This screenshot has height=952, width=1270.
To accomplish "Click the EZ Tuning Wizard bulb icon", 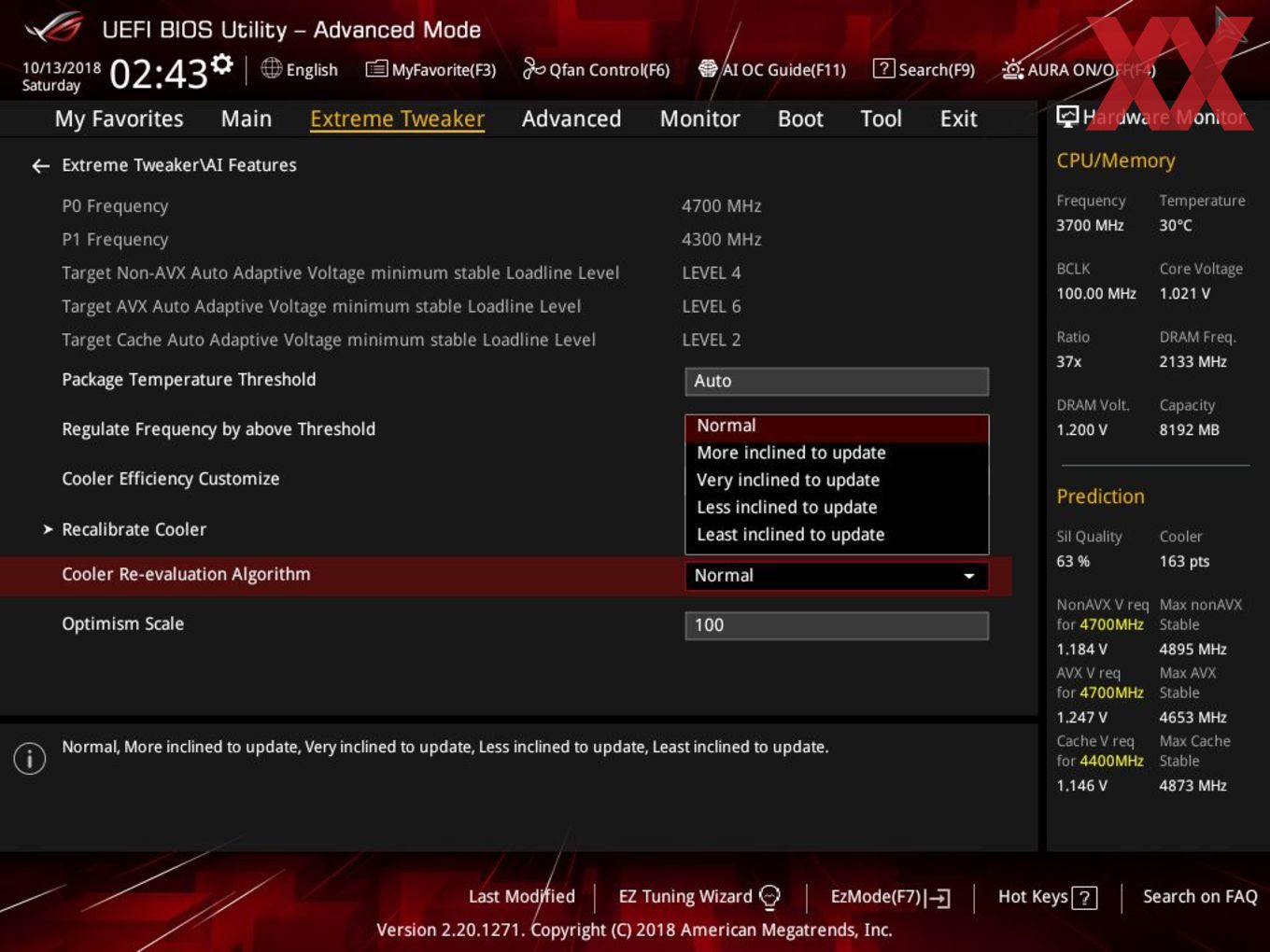I will pyautogui.click(x=769, y=897).
